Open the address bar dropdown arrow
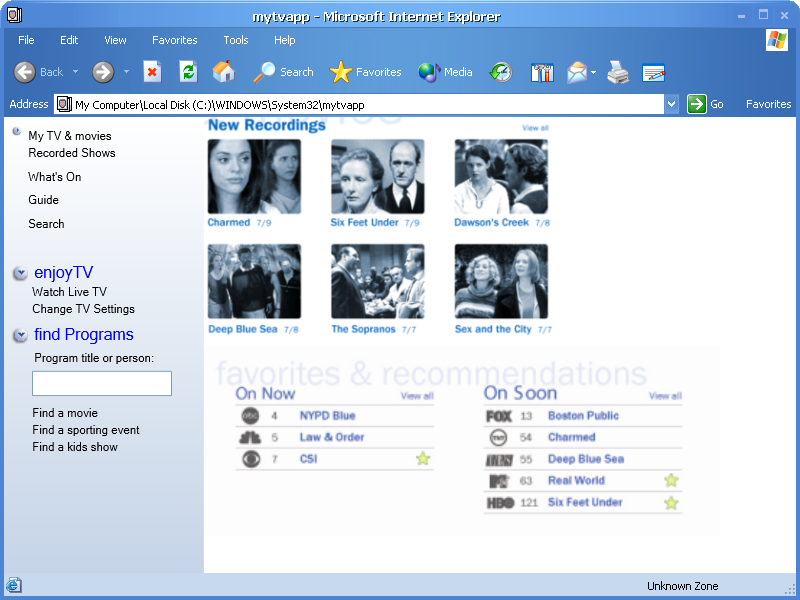This screenshot has width=800, height=600. (671, 104)
